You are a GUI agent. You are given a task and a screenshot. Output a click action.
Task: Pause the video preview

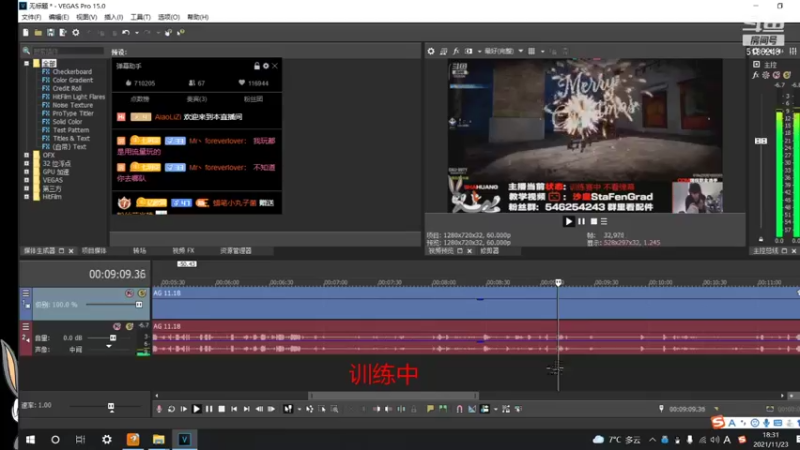tap(582, 221)
